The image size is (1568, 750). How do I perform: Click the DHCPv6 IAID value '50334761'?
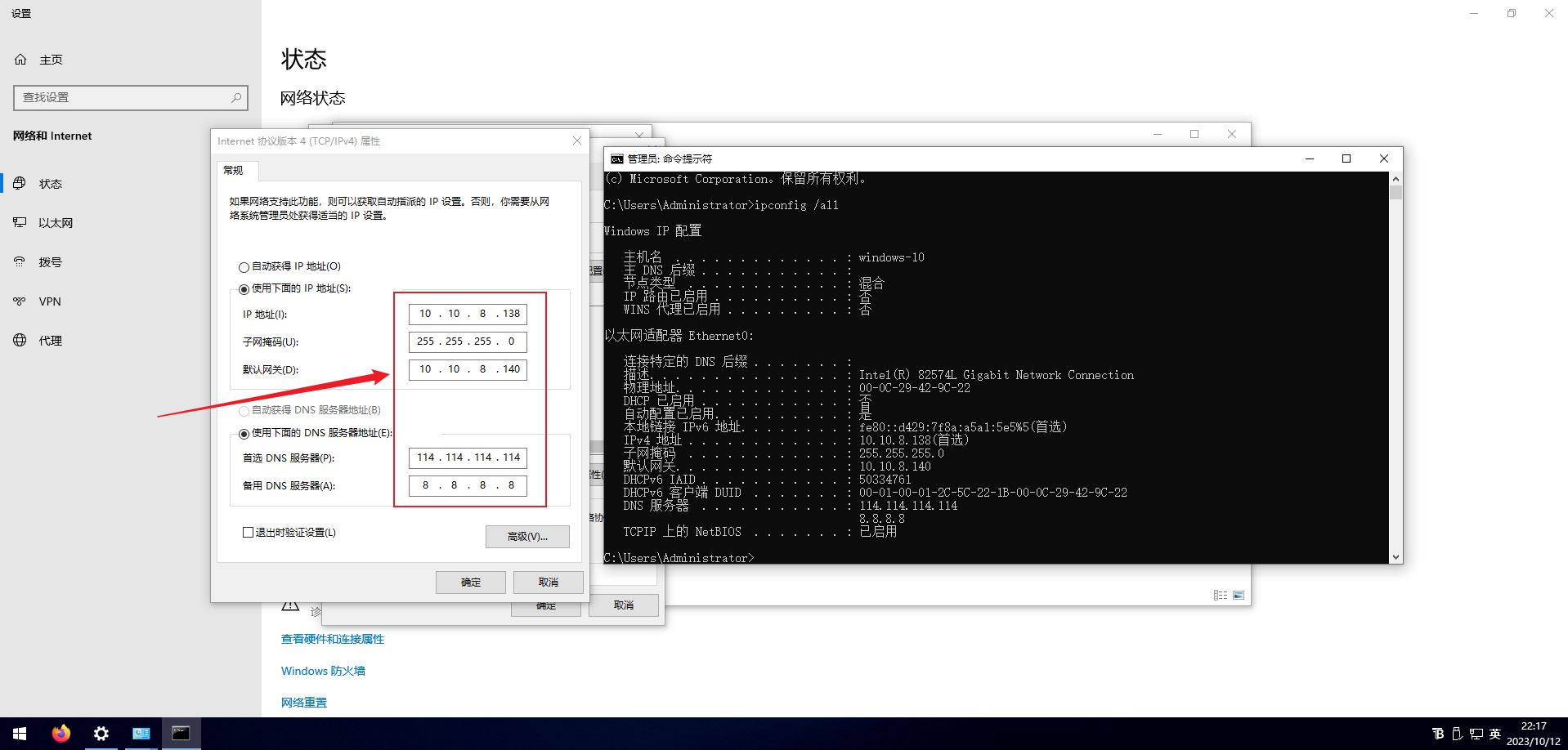(885, 480)
